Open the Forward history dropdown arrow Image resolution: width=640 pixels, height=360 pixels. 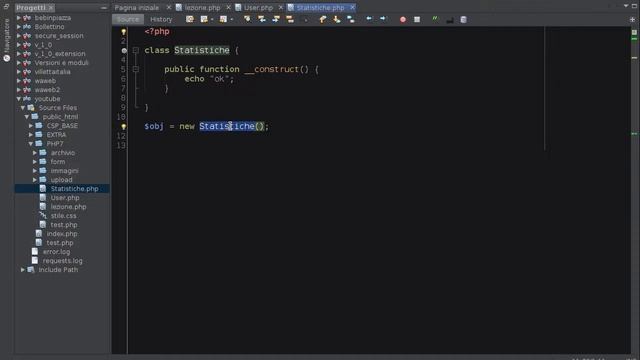coord(232,19)
